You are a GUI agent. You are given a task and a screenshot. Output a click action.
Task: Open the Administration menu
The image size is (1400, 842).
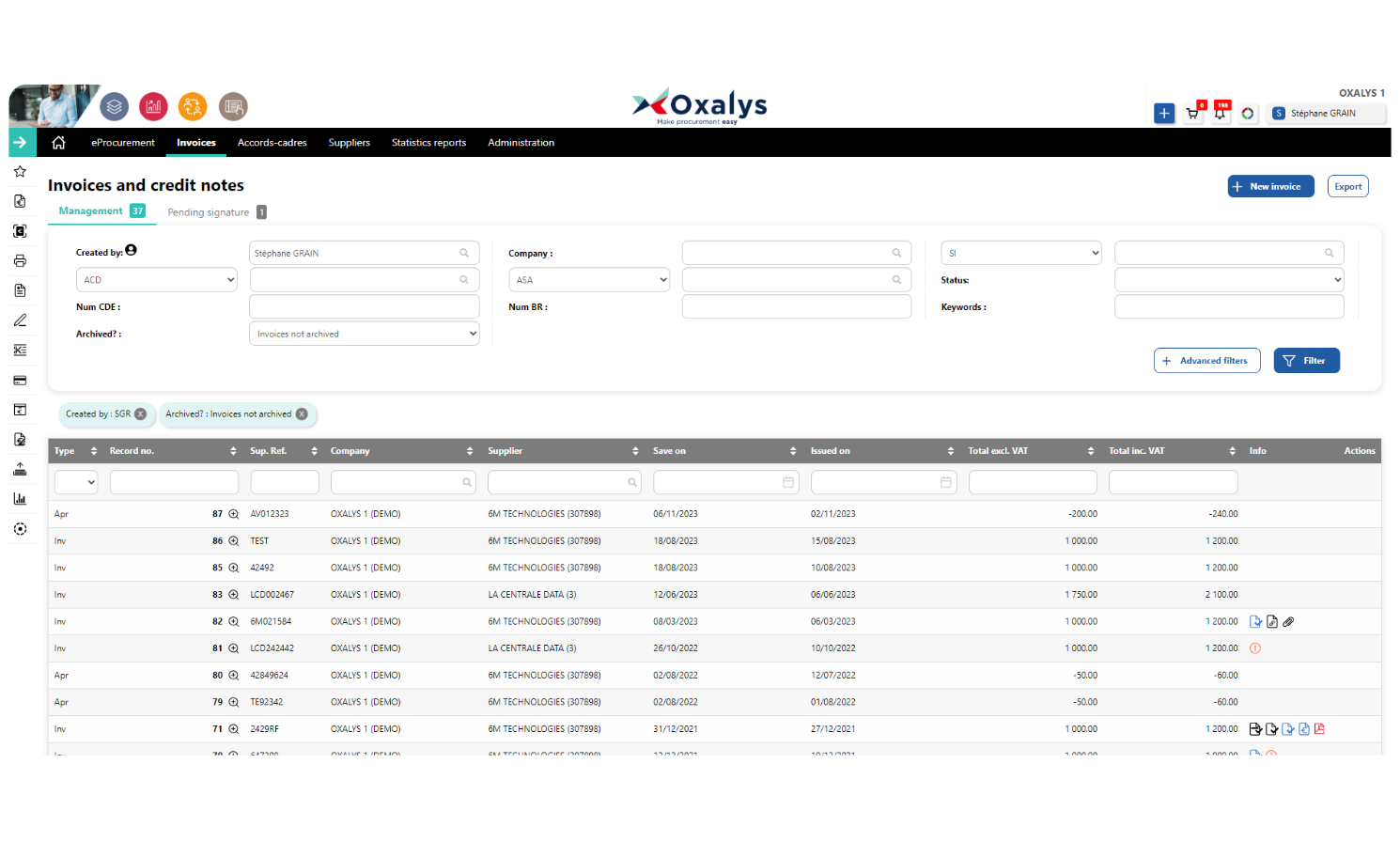[521, 143]
